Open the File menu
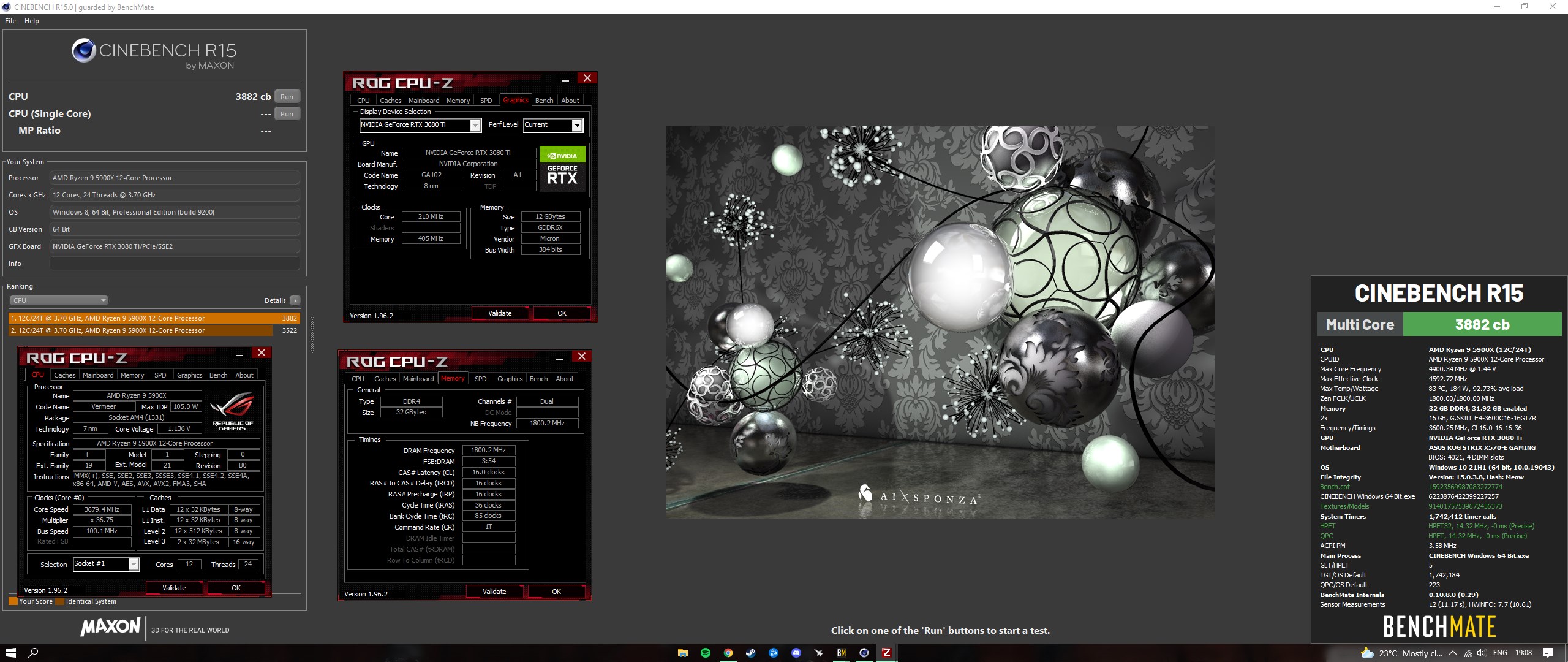Image resolution: width=1568 pixels, height=662 pixels. 10,21
